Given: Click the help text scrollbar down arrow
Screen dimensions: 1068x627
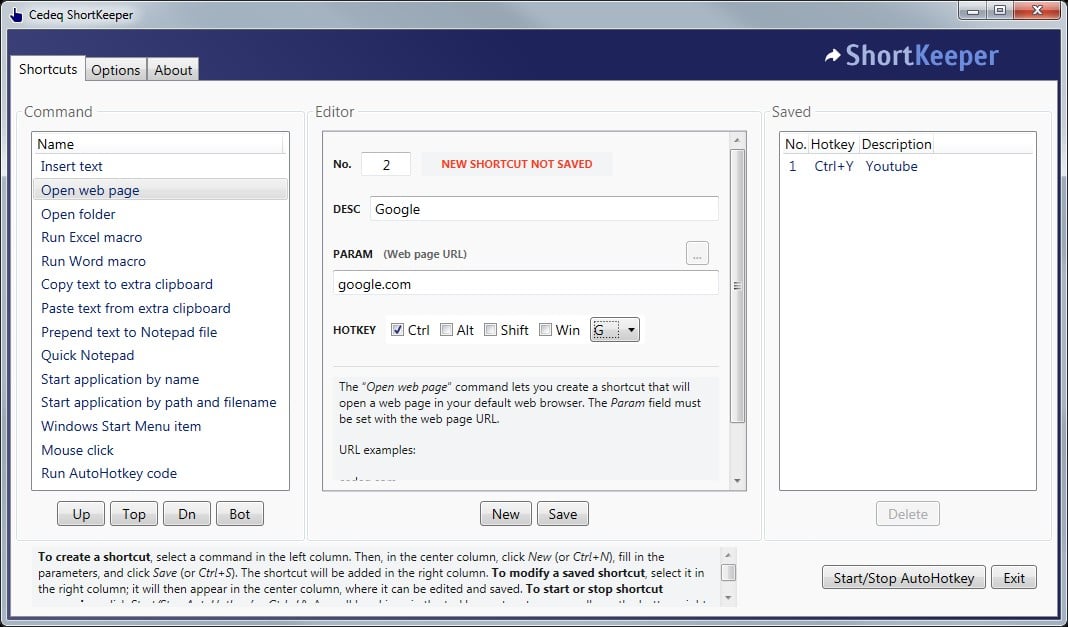Looking at the screenshot, I should coord(728,598).
